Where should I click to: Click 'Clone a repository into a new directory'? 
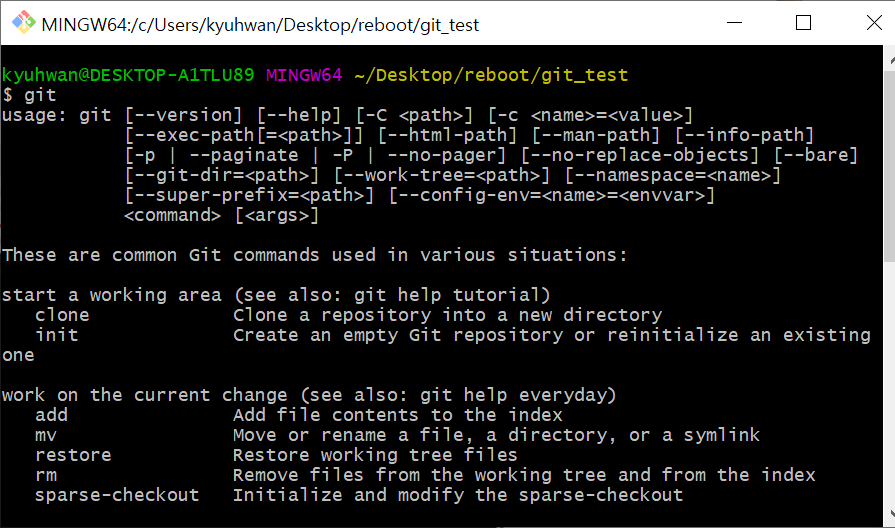click(448, 315)
